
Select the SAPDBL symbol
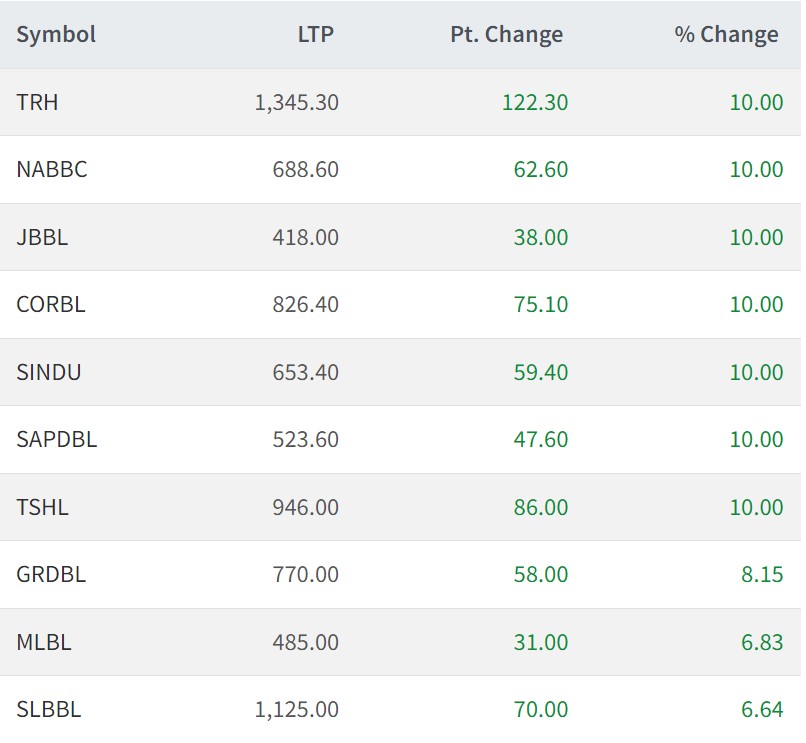tap(57, 440)
